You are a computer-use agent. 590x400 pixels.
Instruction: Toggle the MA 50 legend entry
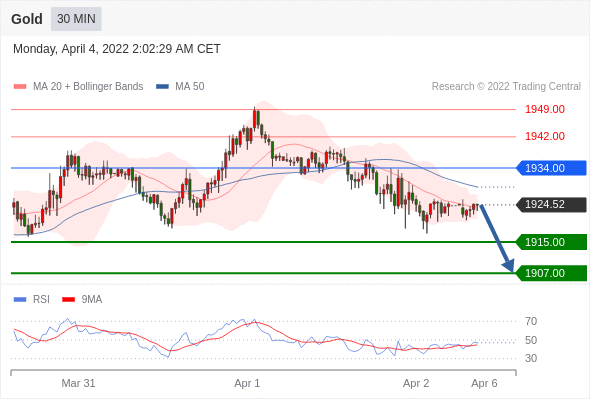(180, 87)
